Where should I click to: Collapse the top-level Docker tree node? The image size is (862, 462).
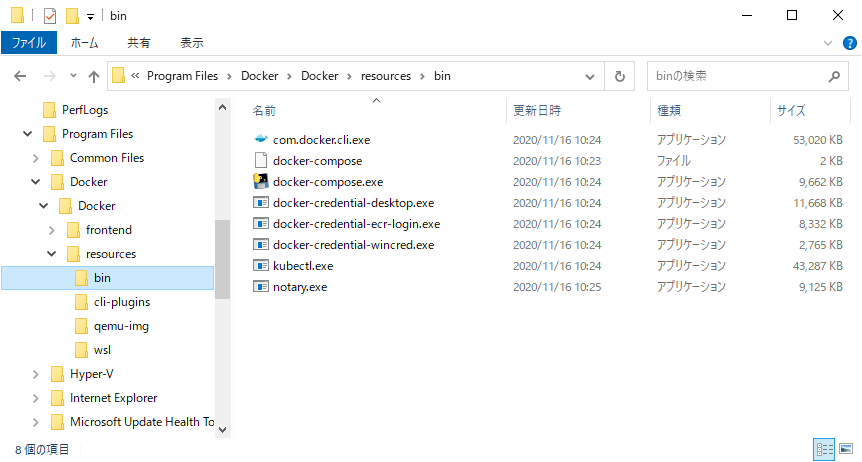pos(36,182)
